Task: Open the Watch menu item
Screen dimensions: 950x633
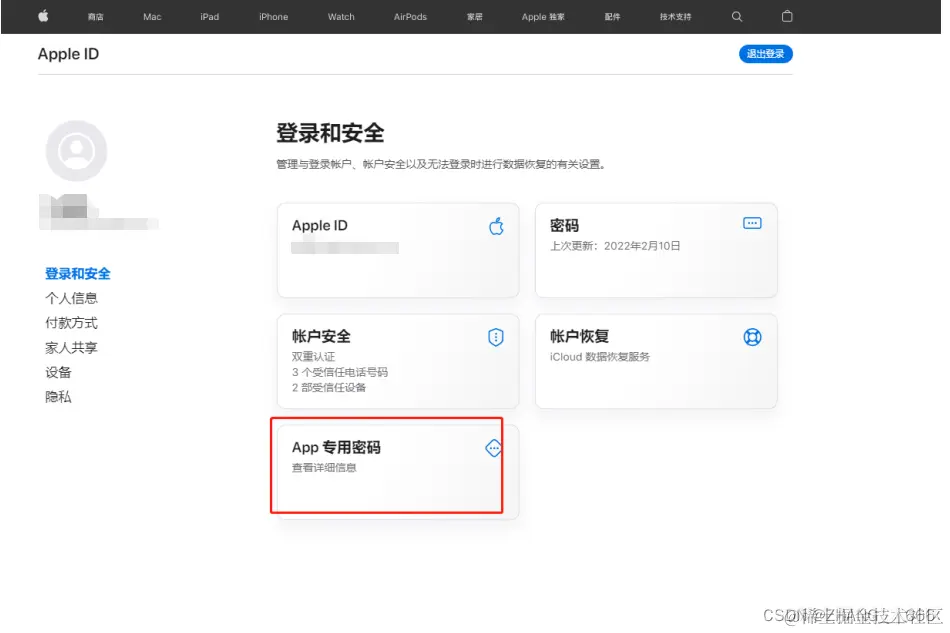Action: [x=341, y=17]
